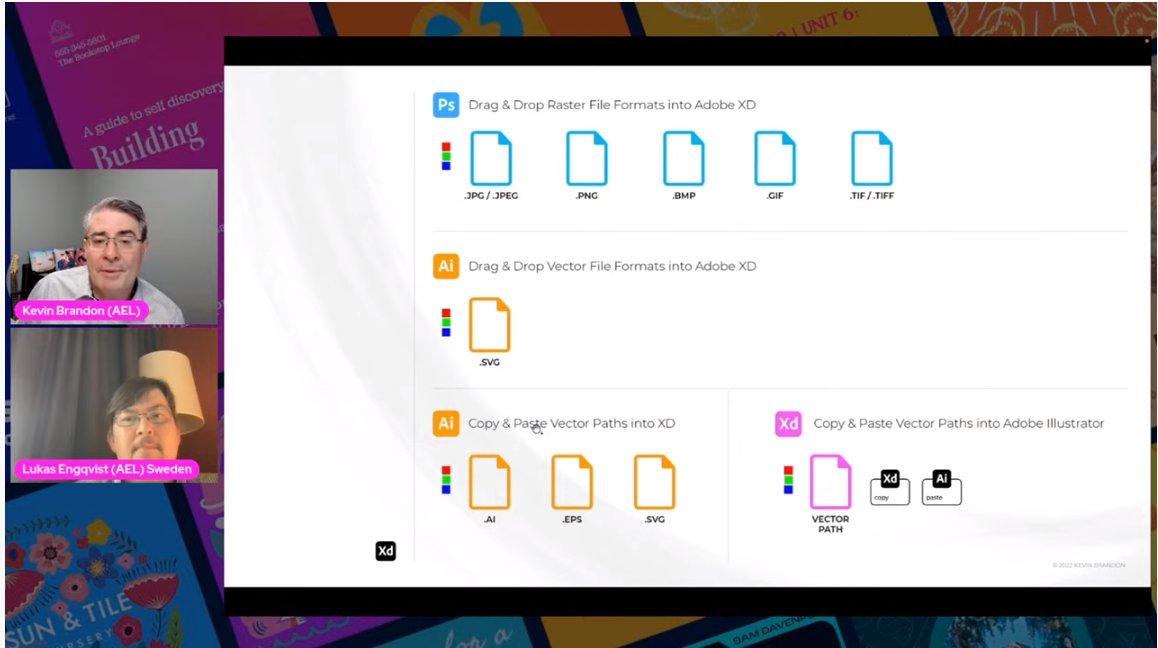
Task: Click RGB color dots beside raster file formats
Action: (446, 157)
